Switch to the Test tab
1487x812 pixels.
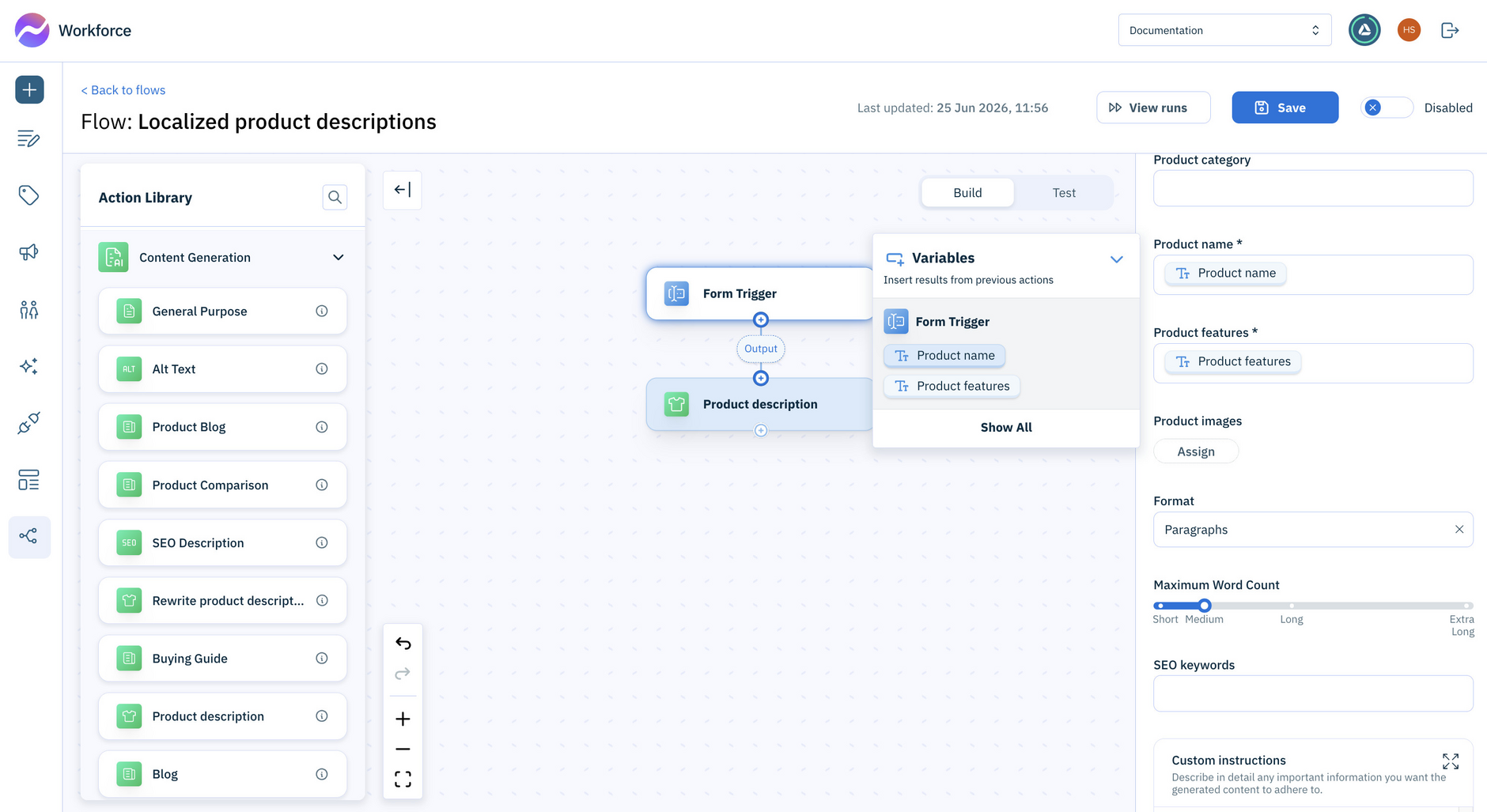tap(1064, 193)
